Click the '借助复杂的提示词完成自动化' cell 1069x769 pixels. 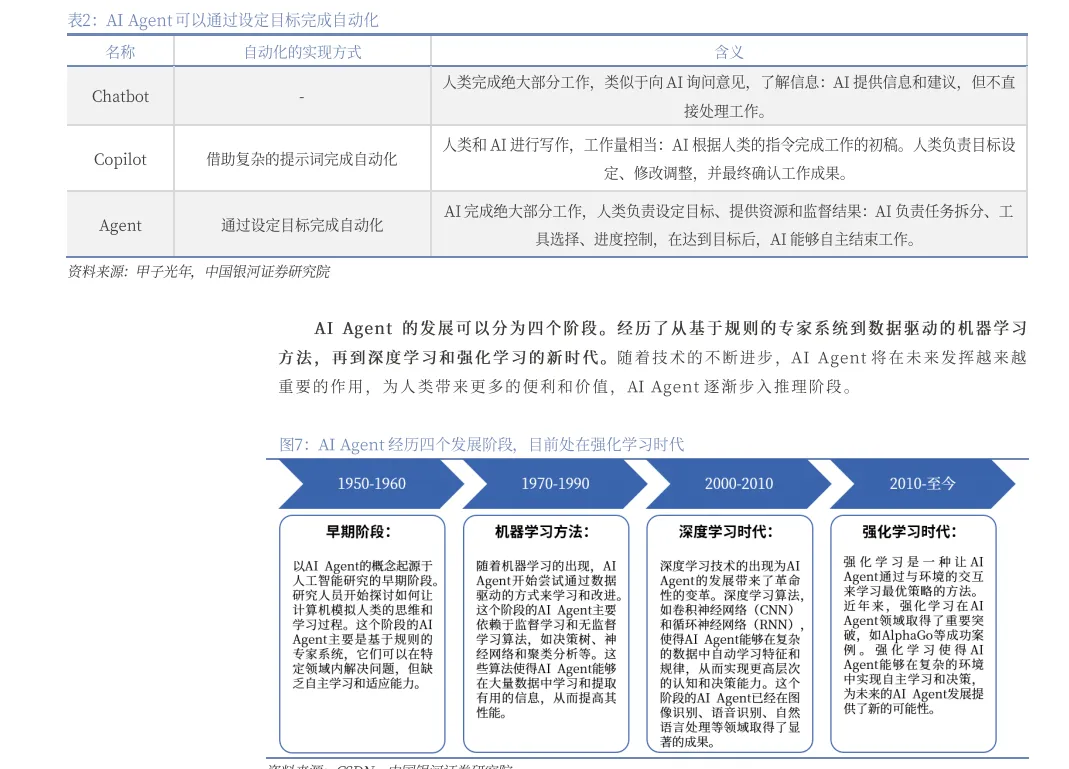(x=302, y=159)
